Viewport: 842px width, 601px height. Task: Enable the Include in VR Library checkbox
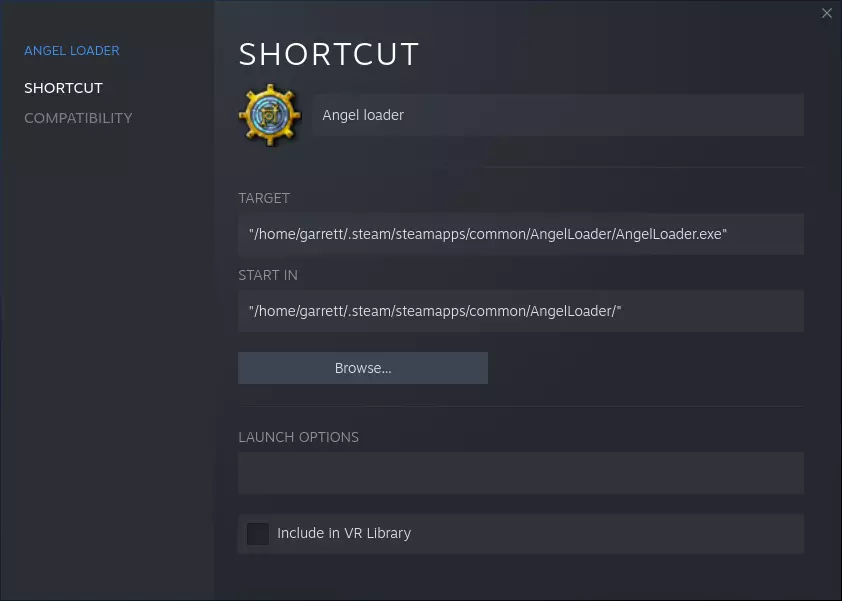(x=258, y=533)
